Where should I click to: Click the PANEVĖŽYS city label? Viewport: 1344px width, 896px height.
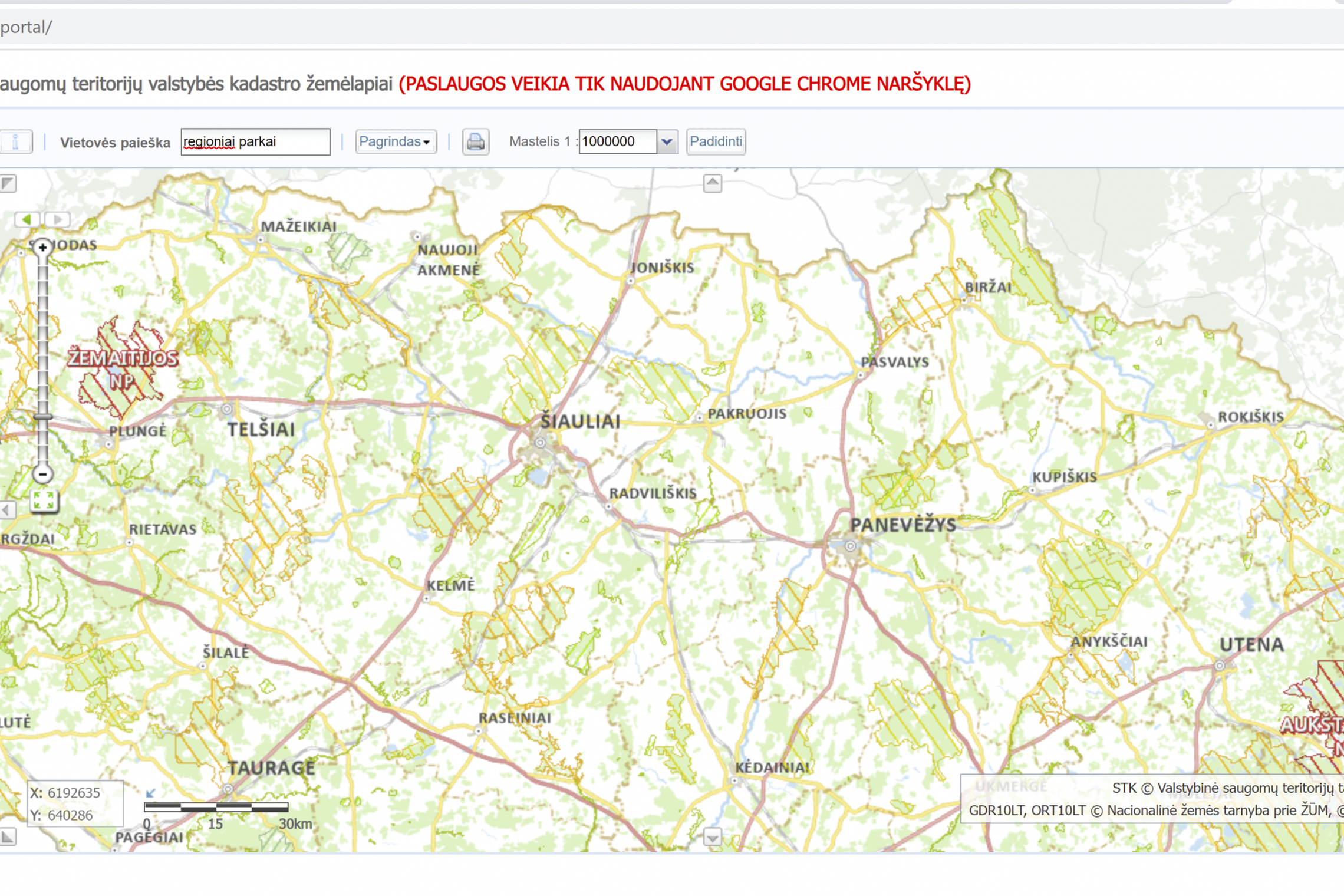point(903,525)
